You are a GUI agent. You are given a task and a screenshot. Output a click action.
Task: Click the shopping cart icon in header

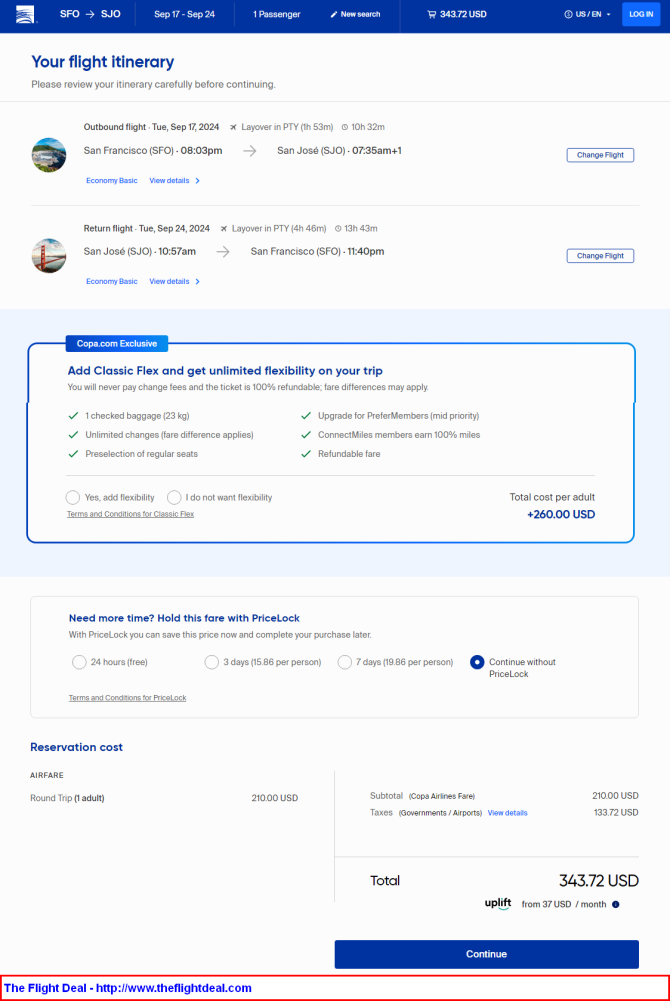point(431,14)
